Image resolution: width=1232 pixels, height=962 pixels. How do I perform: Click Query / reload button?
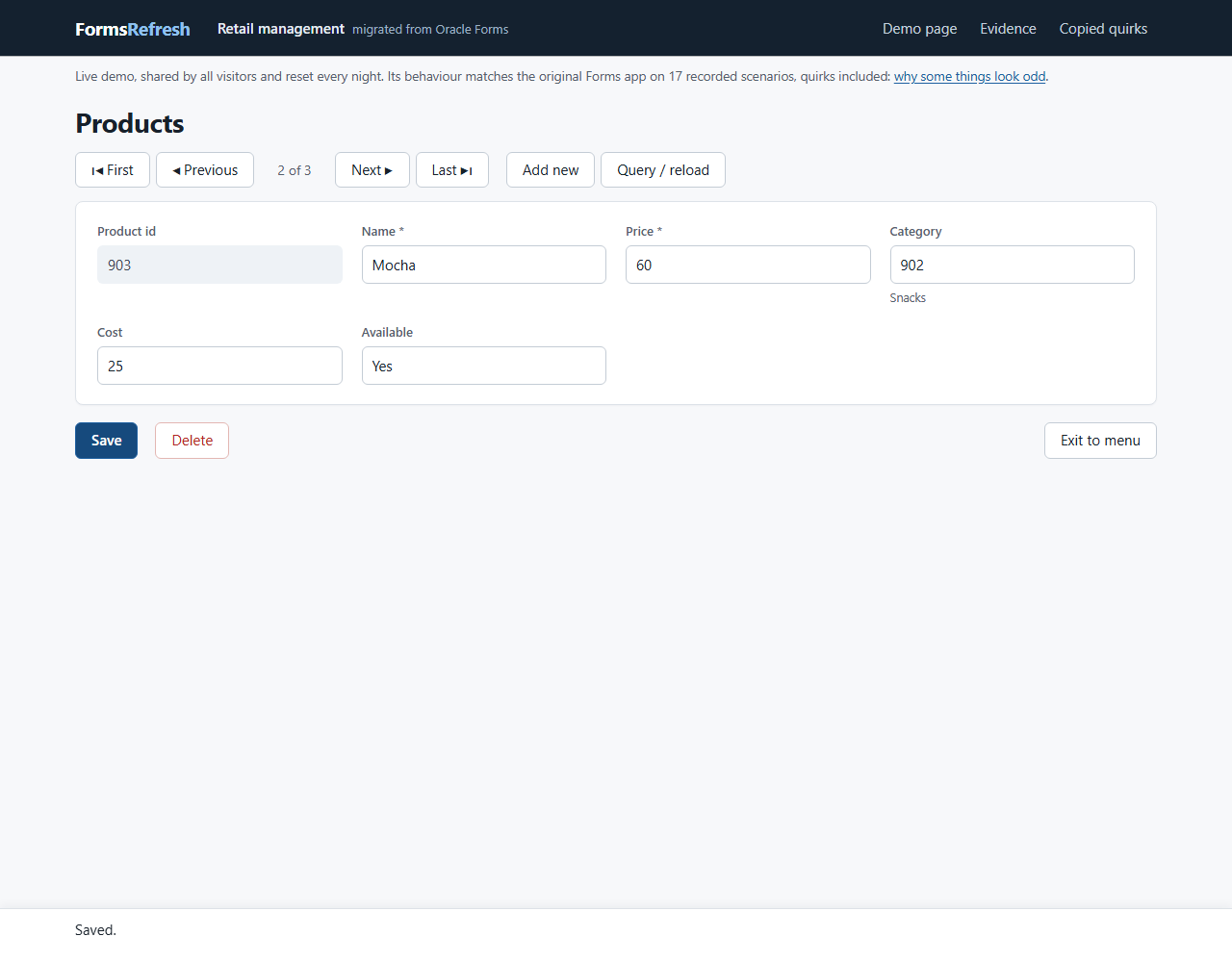[663, 170]
